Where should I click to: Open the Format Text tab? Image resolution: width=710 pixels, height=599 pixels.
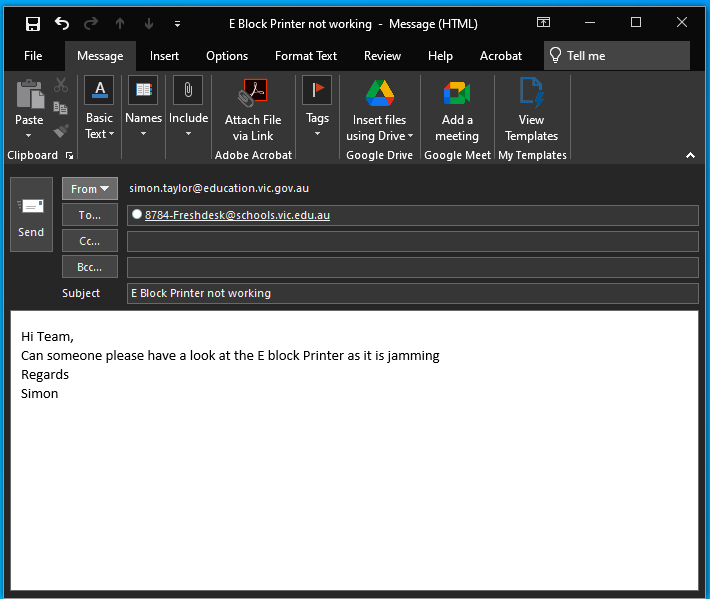point(306,56)
